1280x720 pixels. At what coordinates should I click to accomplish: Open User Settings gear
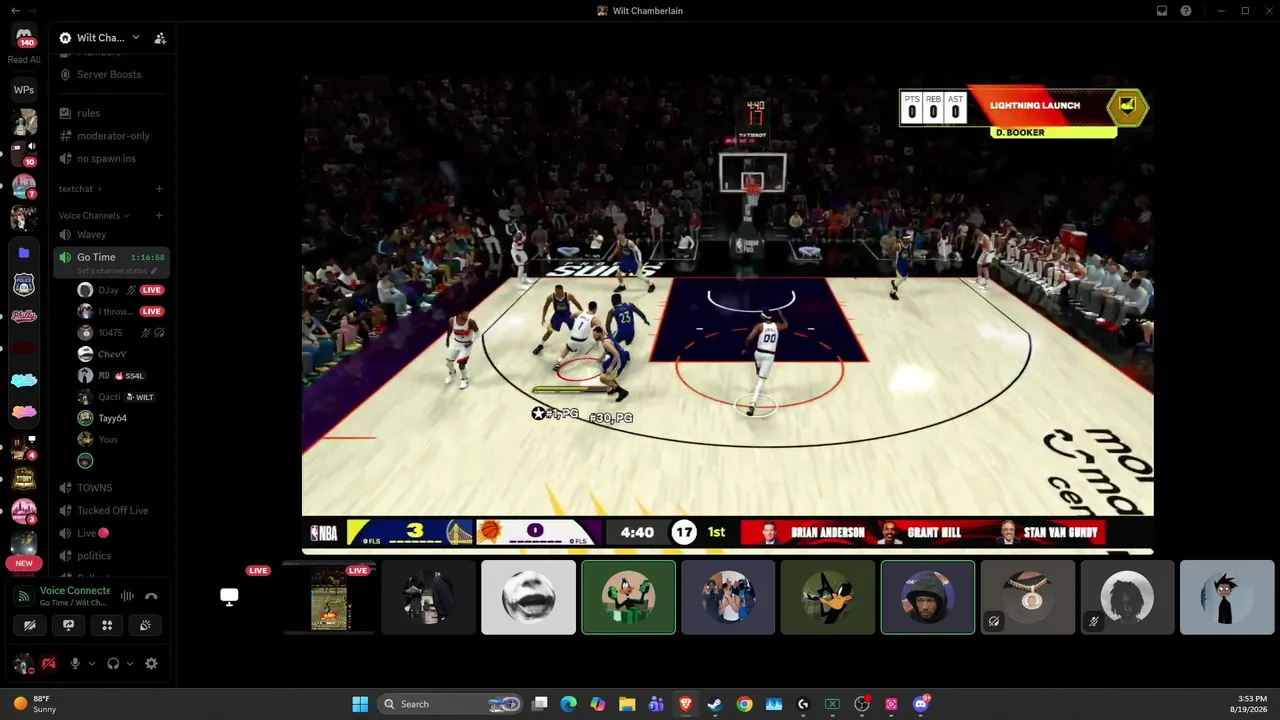coord(151,664)
